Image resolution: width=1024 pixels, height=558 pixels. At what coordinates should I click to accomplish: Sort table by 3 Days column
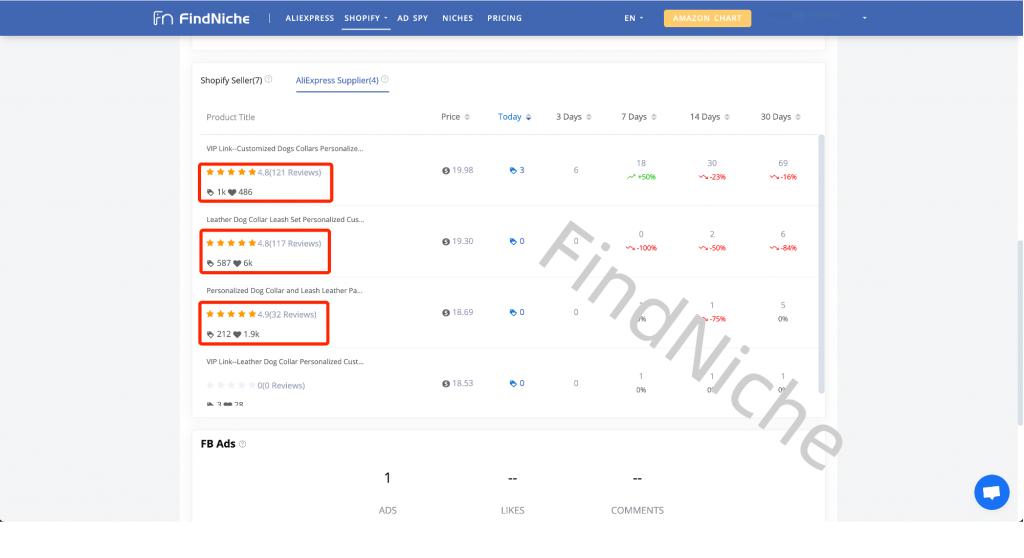pos(573,117)
